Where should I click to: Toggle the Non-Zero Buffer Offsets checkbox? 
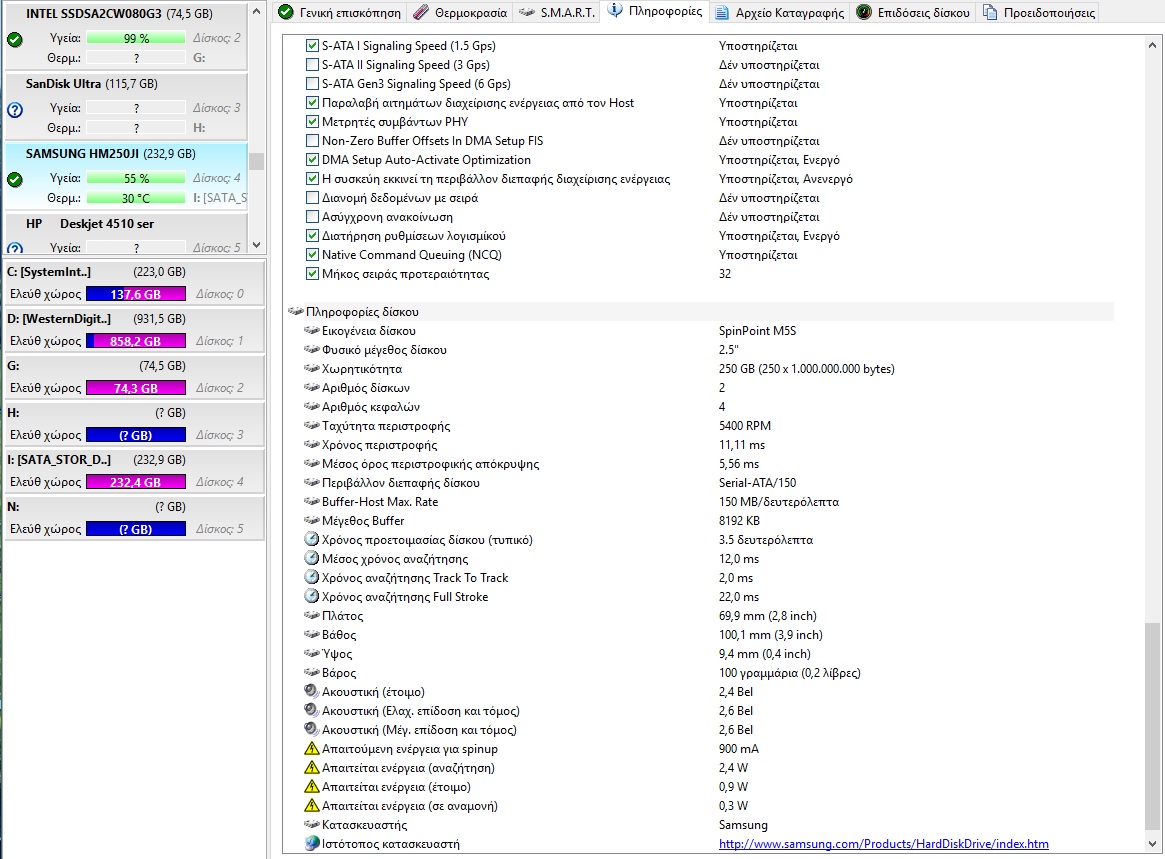click(313, 141)
